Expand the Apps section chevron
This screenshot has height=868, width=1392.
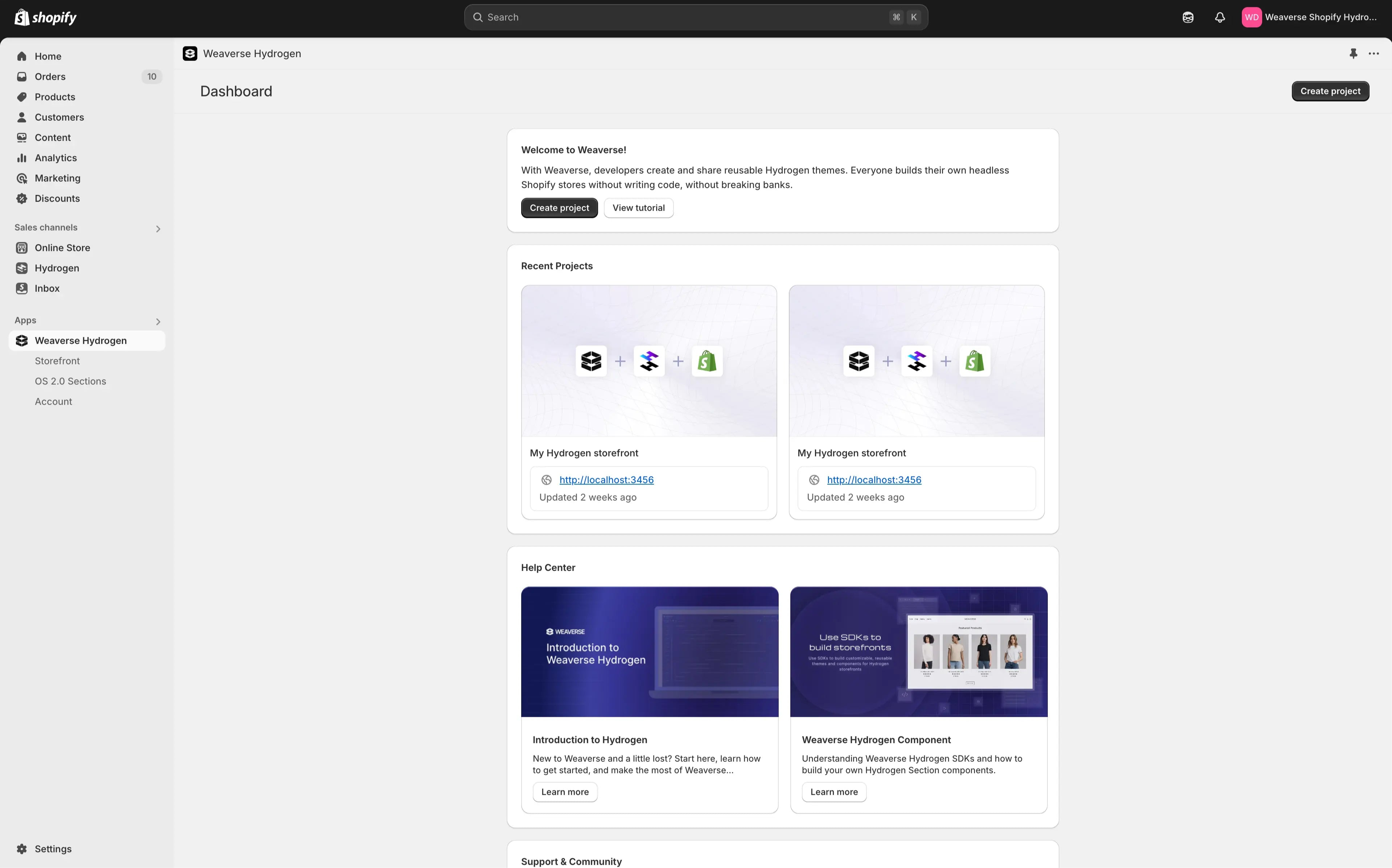[x=158, y=322]
